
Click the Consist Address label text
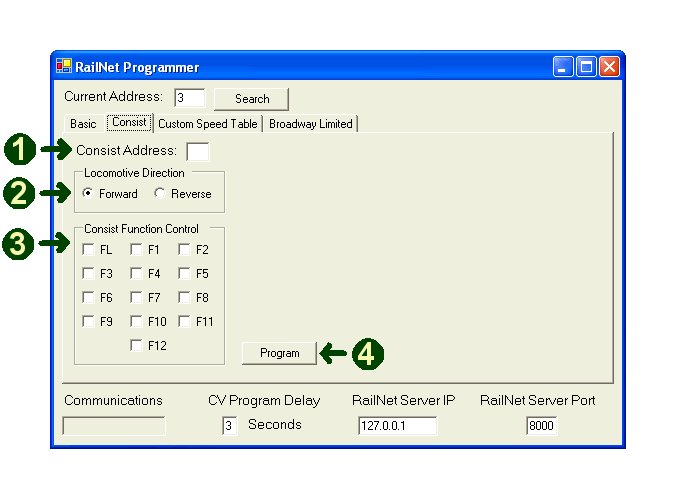[126, 151]
